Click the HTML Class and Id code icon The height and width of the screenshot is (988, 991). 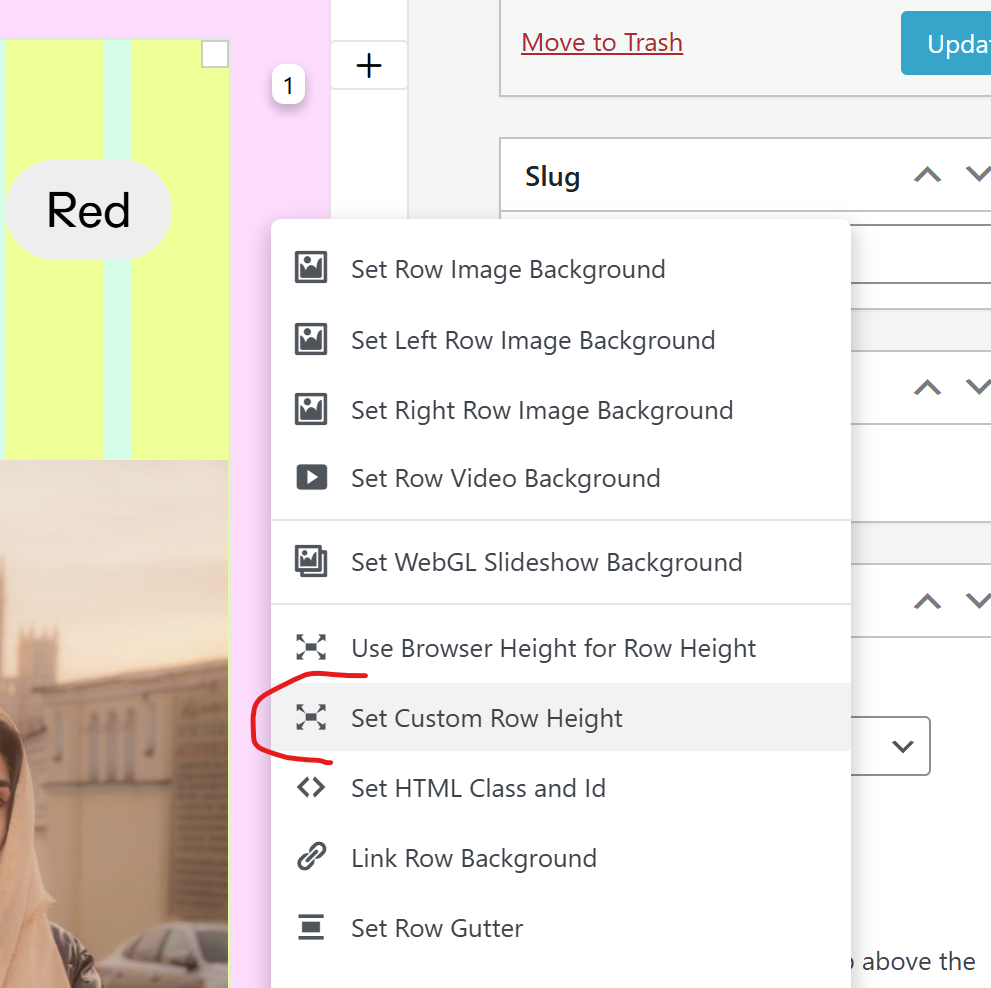(311, 787)
